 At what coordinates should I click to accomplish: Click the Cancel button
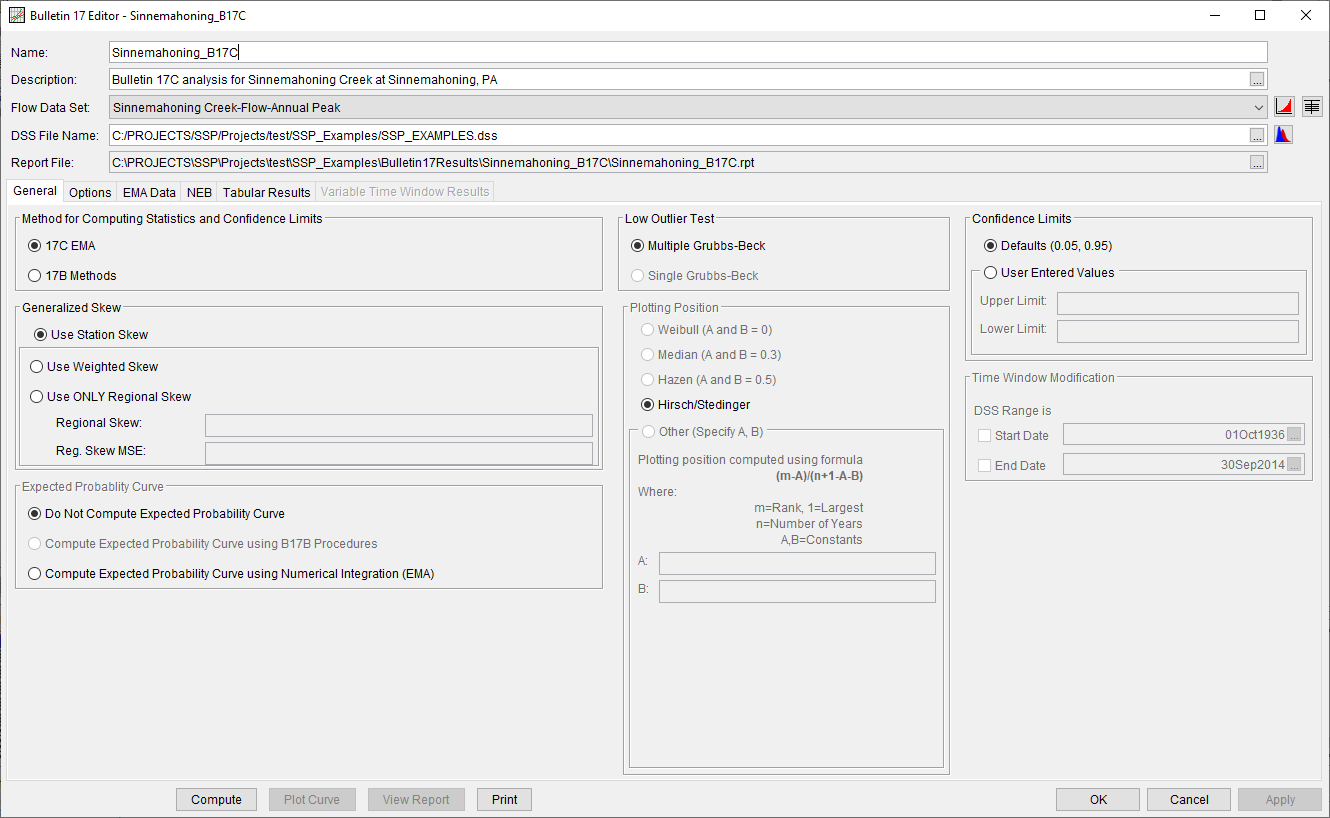[1189, 800]
